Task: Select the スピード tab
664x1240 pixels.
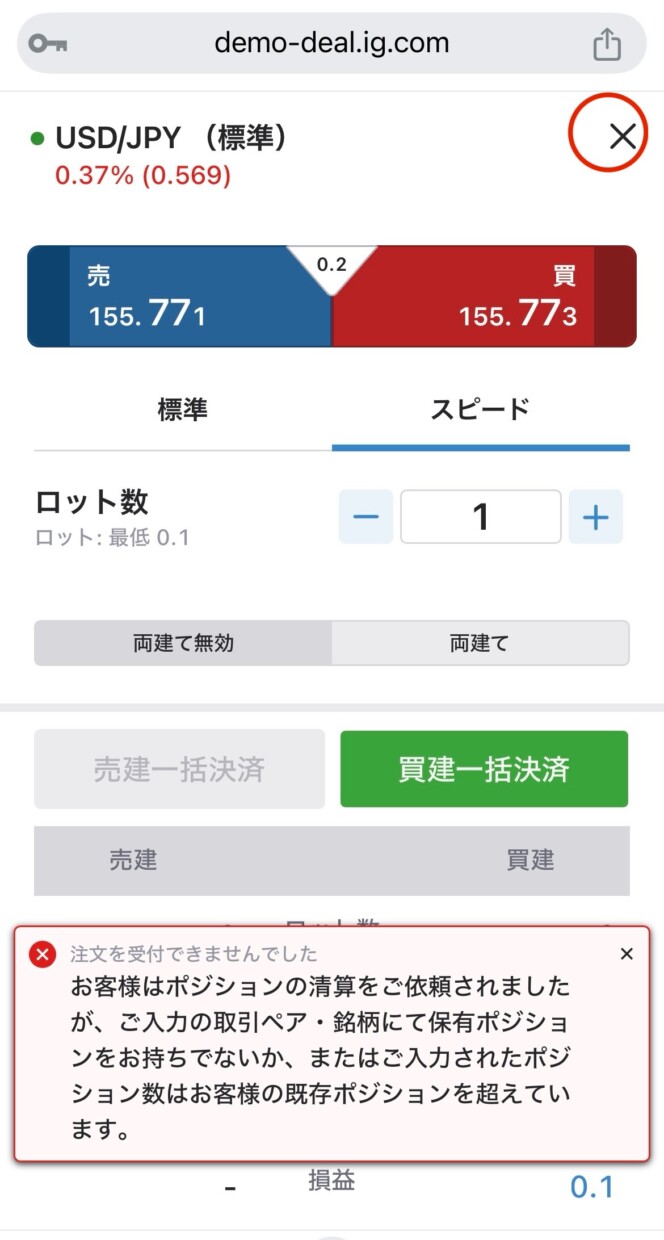Action: tap(480, 409)
